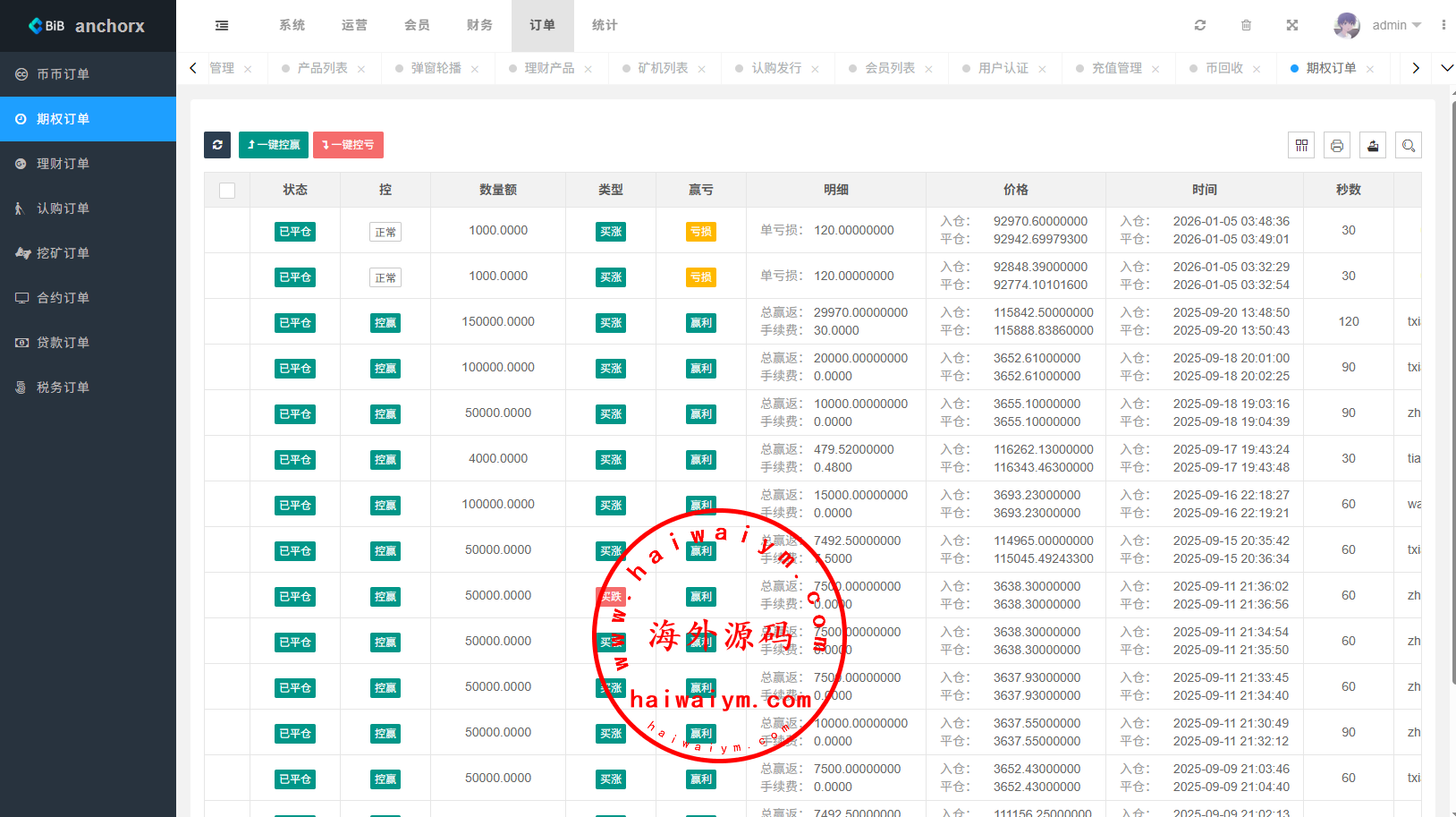Click the dark table reload button

click(217, 145)
